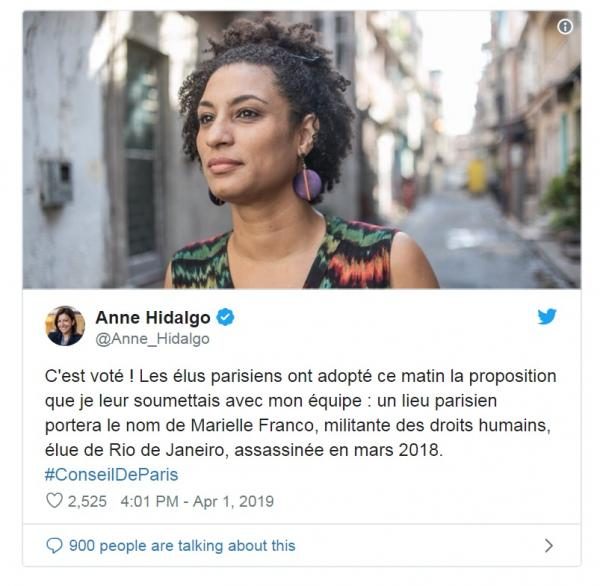The image size is (600, 586).
Task: Click "assassinée en mars 2018" in the tweet
Action: point(338,450)
